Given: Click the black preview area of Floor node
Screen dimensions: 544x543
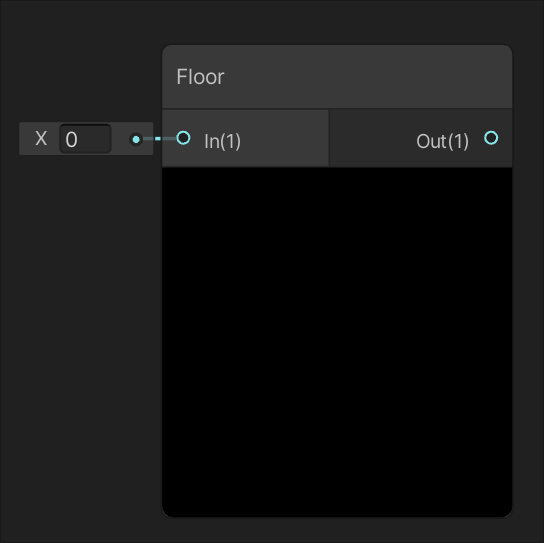Looking at the screenshot, I should (337, 342).
